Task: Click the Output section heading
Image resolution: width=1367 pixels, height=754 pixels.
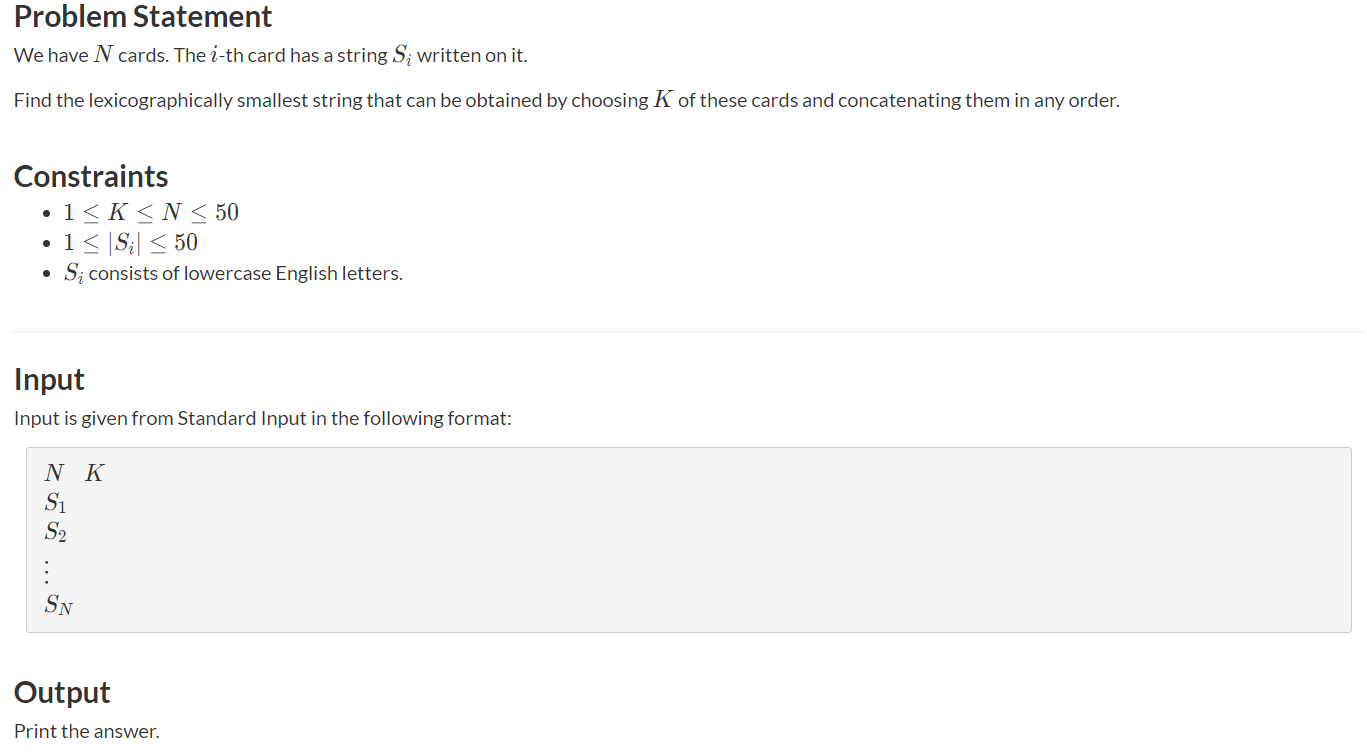Action: pyautogui.click(x=62, y=693)
